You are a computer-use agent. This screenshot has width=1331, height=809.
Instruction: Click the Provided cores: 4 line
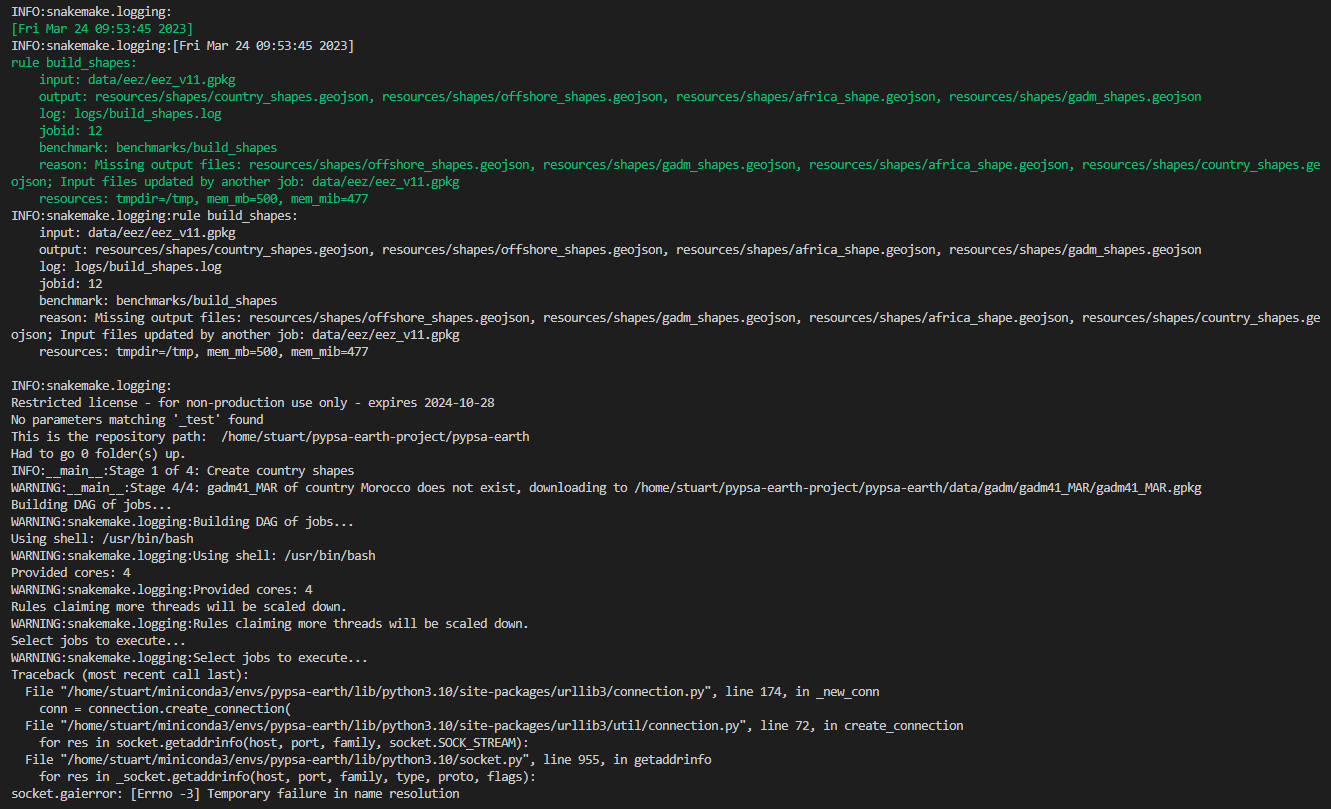click(68, 572)
